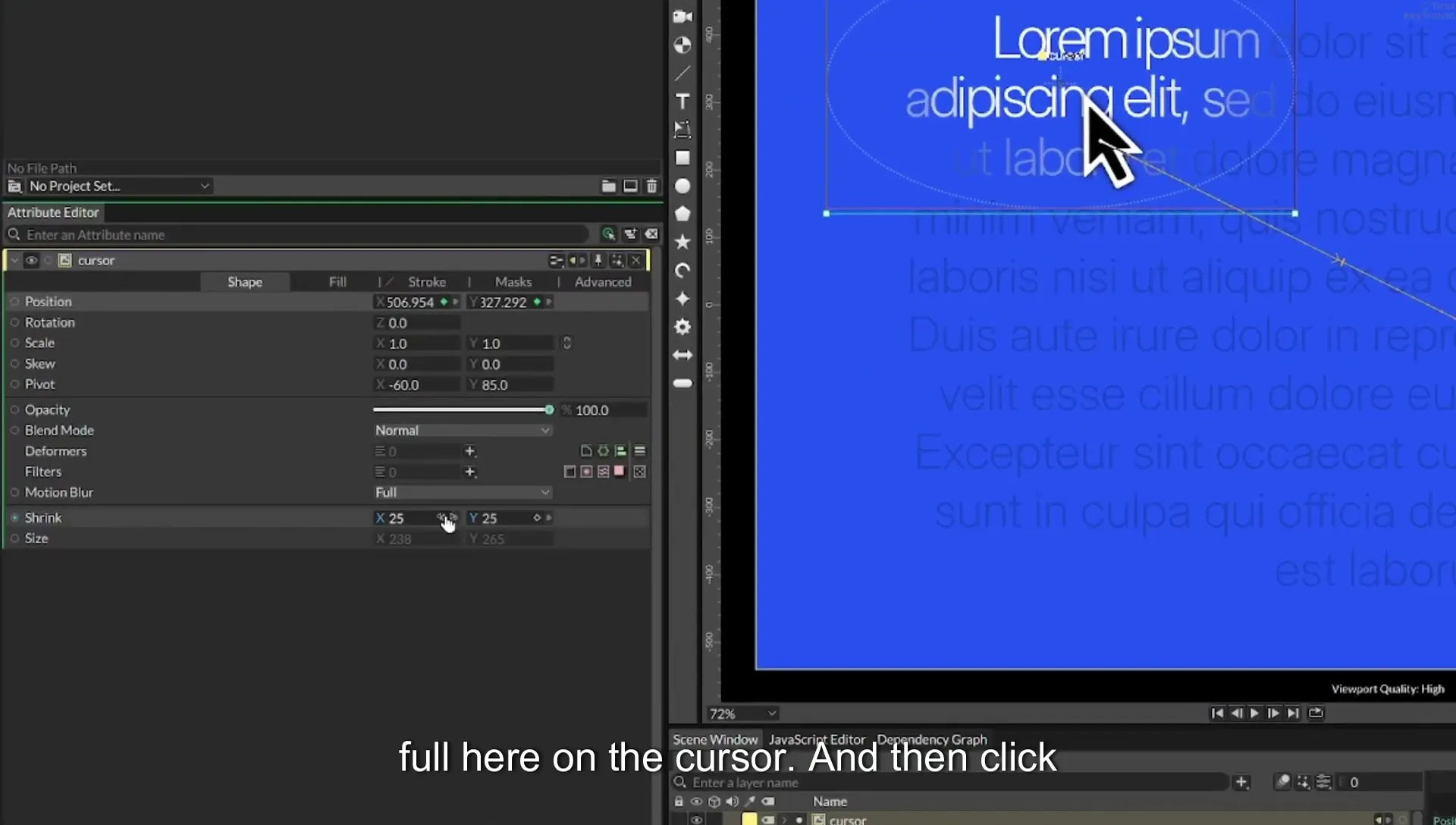The width and height of the screenshot is (1456, 825).
Task: Collapse the cursor attribute section
Action: 14,260
